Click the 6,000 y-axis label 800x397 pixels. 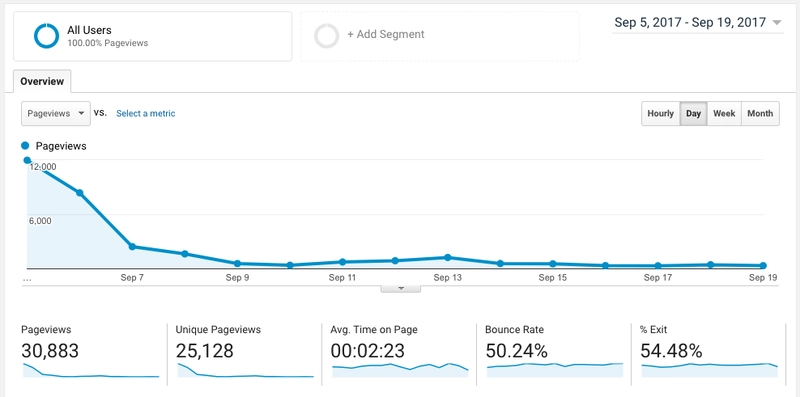tap(40, 221)
